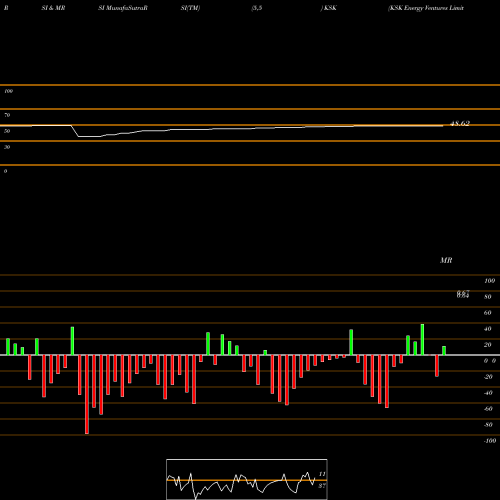Click the 50 label on RSI axis
The height and width of the screenshot is (500, 500).
pyautogui.click(x=7, y=131)
